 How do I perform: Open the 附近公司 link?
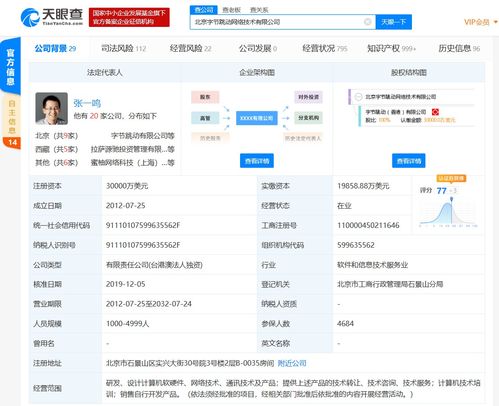pos(292,363)
